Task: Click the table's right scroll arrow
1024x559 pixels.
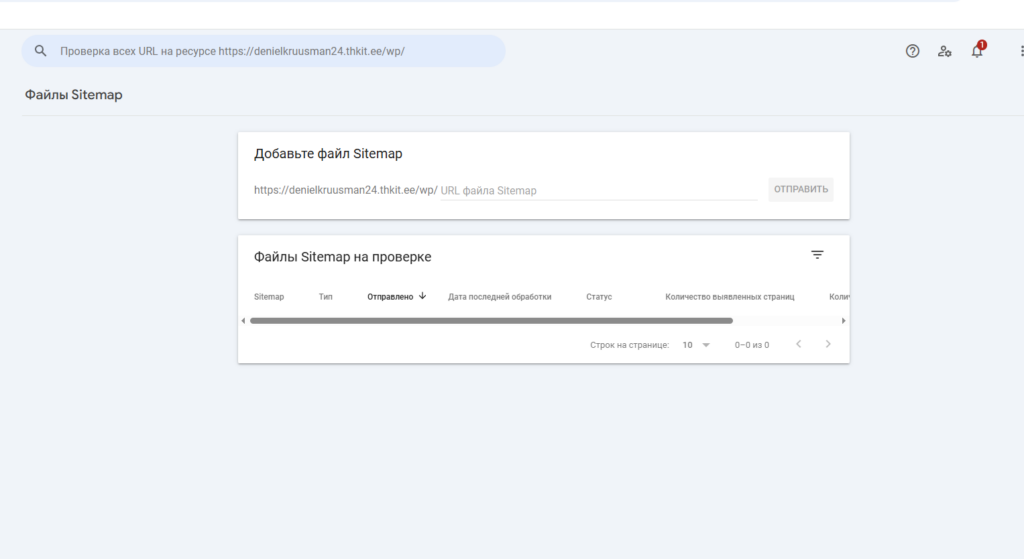Action: 843,321
